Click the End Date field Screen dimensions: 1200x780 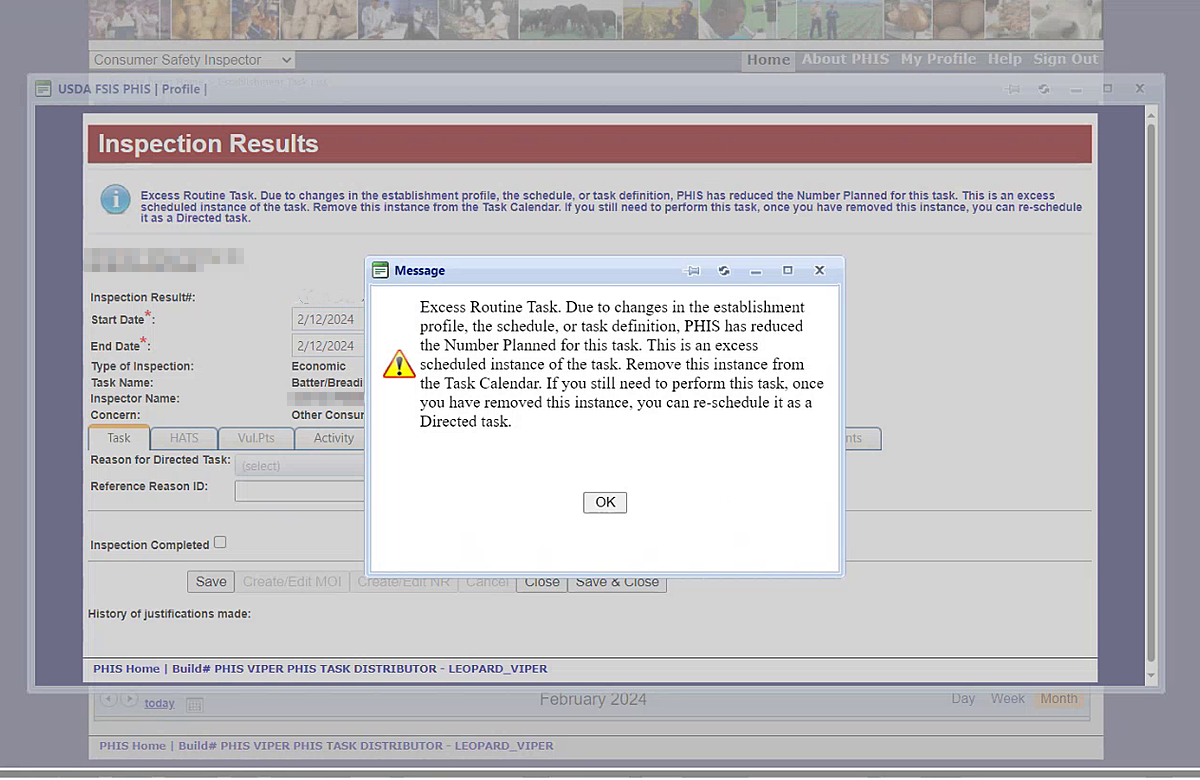(x=329, y=346)
